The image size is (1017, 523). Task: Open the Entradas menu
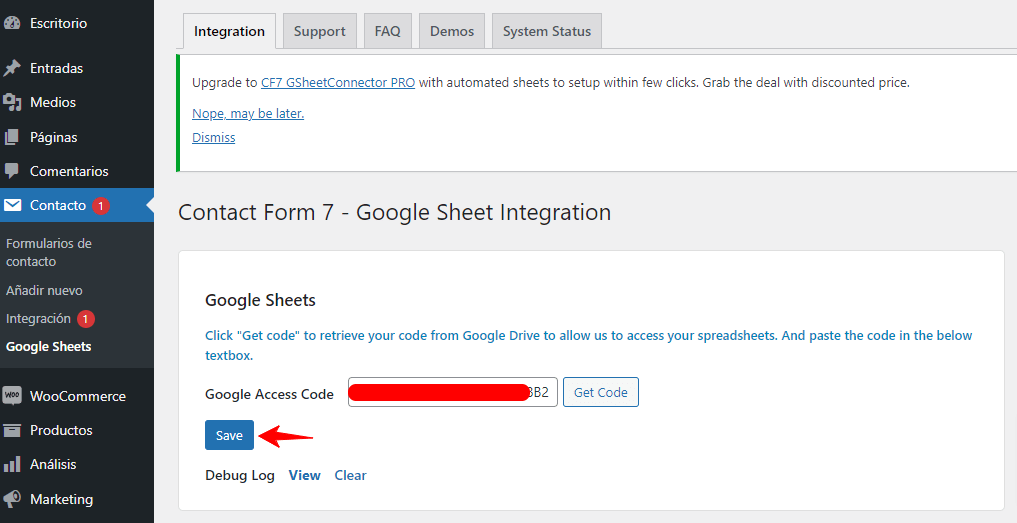(x=56, y=68)
